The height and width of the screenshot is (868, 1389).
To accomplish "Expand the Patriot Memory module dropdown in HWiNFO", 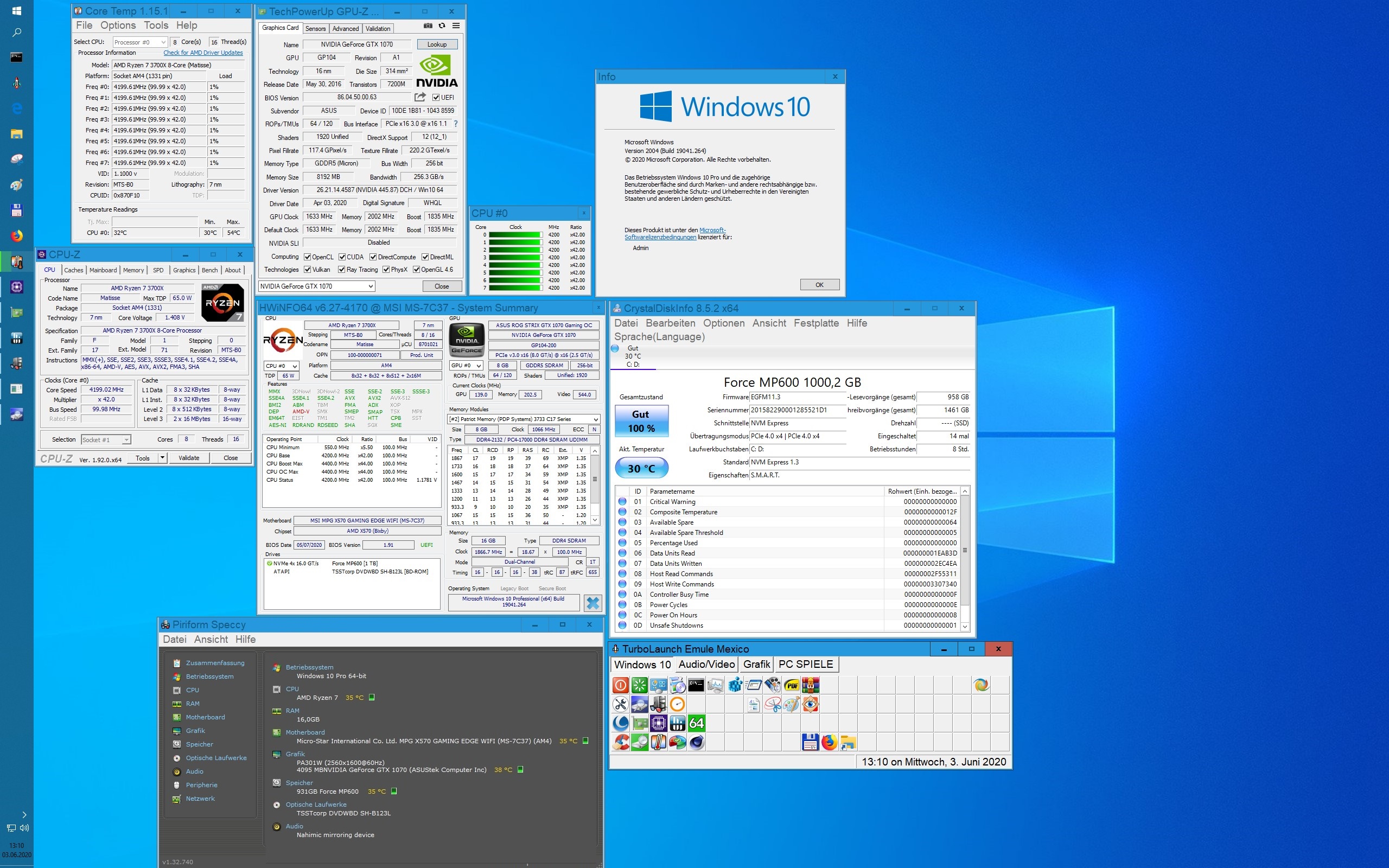I will [x=524, y=419].
